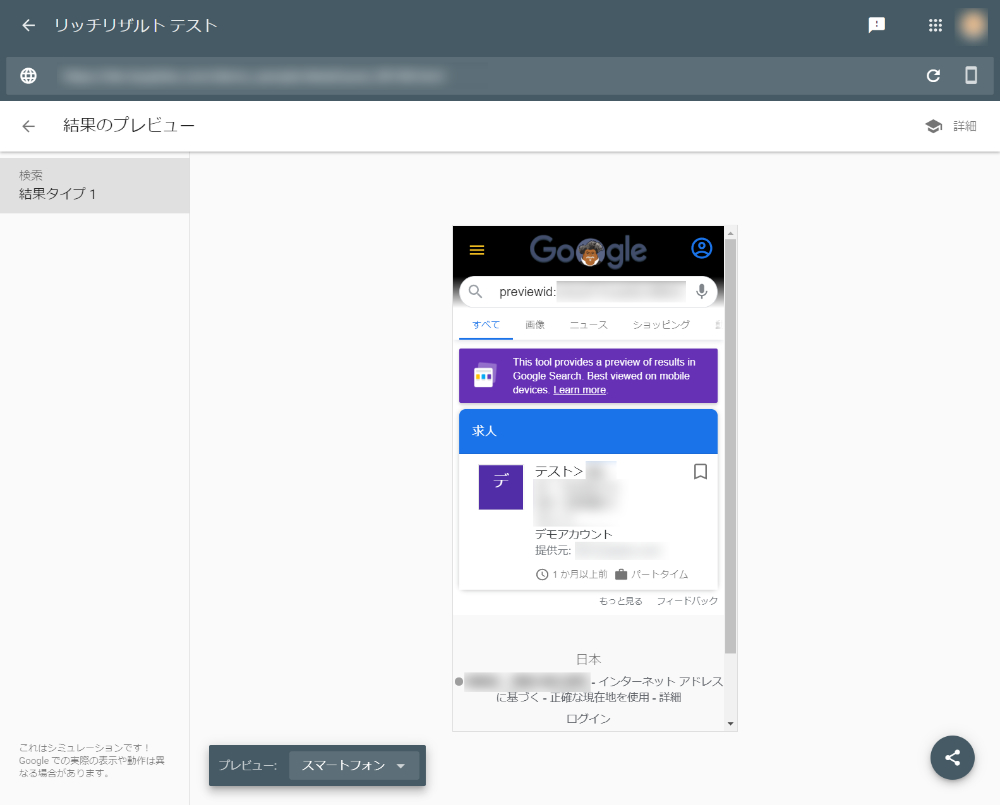Click the microphone icon in the search box
The image size is (1000, 805).
tap(702, 292)
